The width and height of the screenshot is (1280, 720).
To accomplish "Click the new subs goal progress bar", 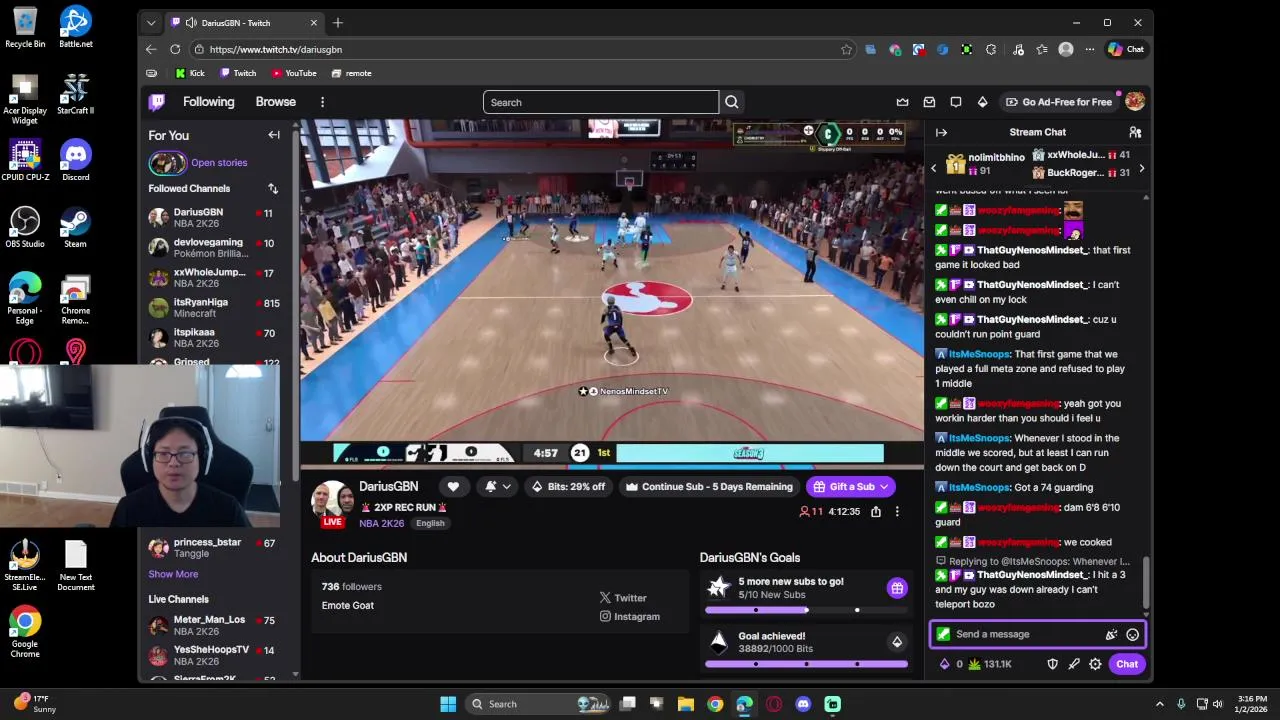I will pos(806,610).
